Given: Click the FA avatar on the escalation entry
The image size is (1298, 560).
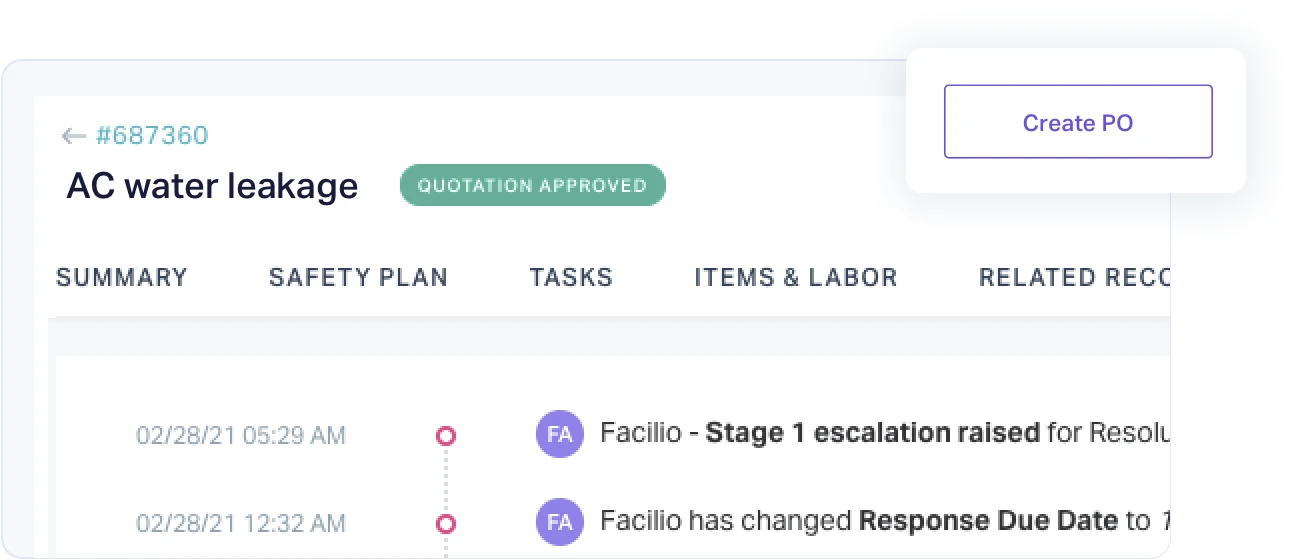Looking at the screenshot, I should (560, 434).
